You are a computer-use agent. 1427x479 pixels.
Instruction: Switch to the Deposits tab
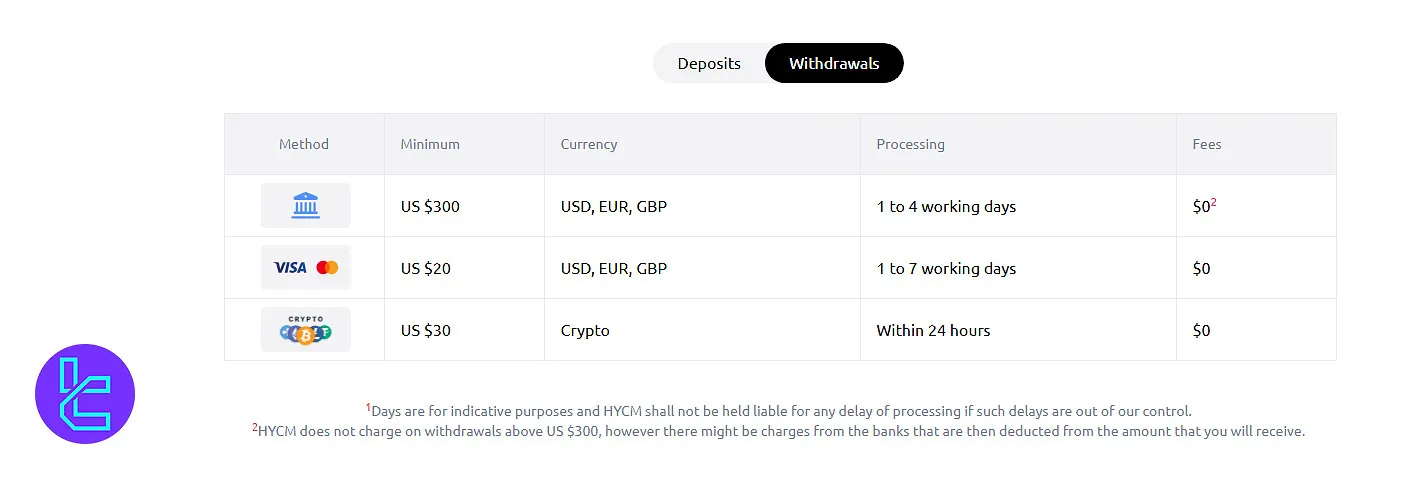[x=709, y=63]
